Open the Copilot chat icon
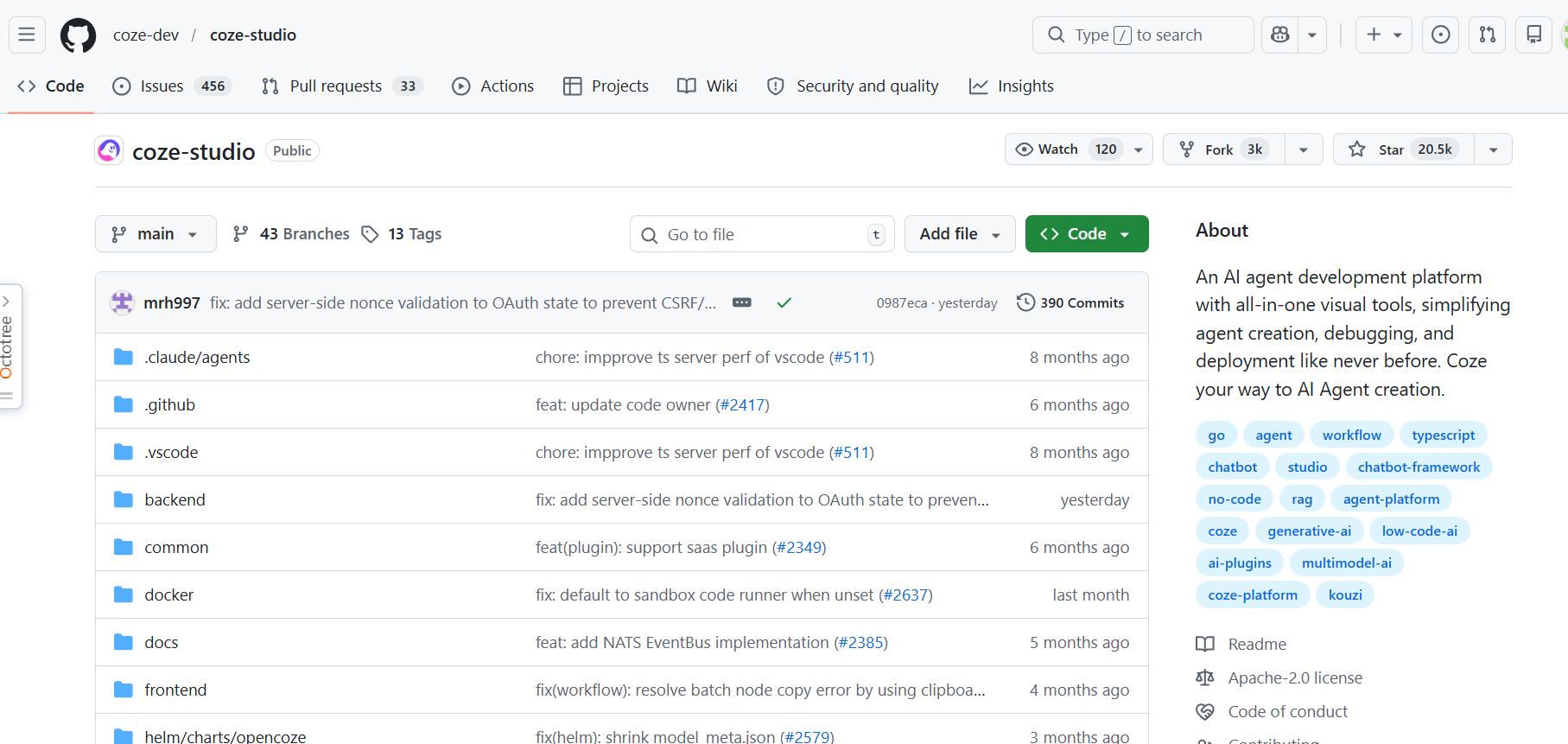 (x=1280, y=35)
